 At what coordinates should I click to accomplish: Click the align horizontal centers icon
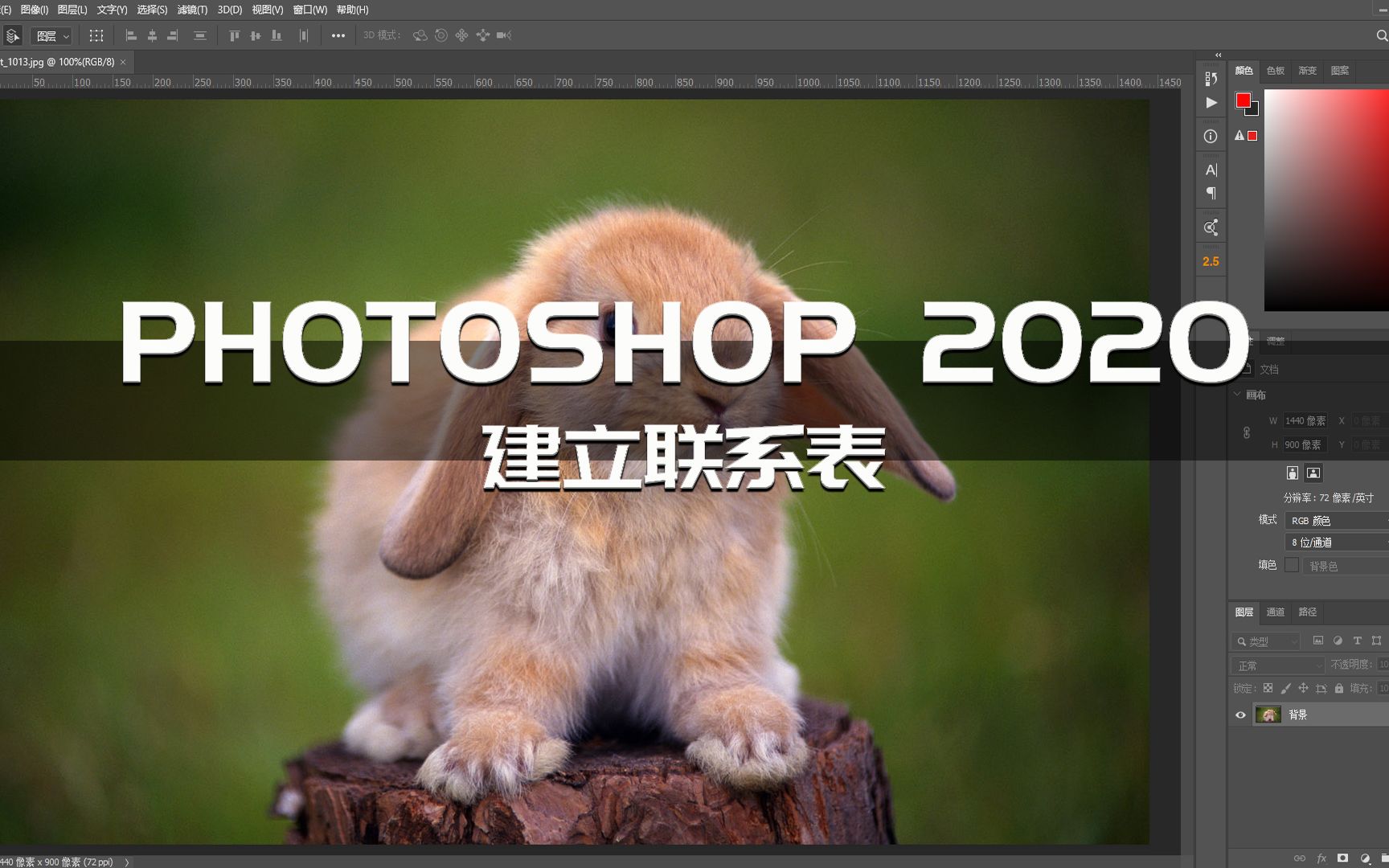pos(153,35)
